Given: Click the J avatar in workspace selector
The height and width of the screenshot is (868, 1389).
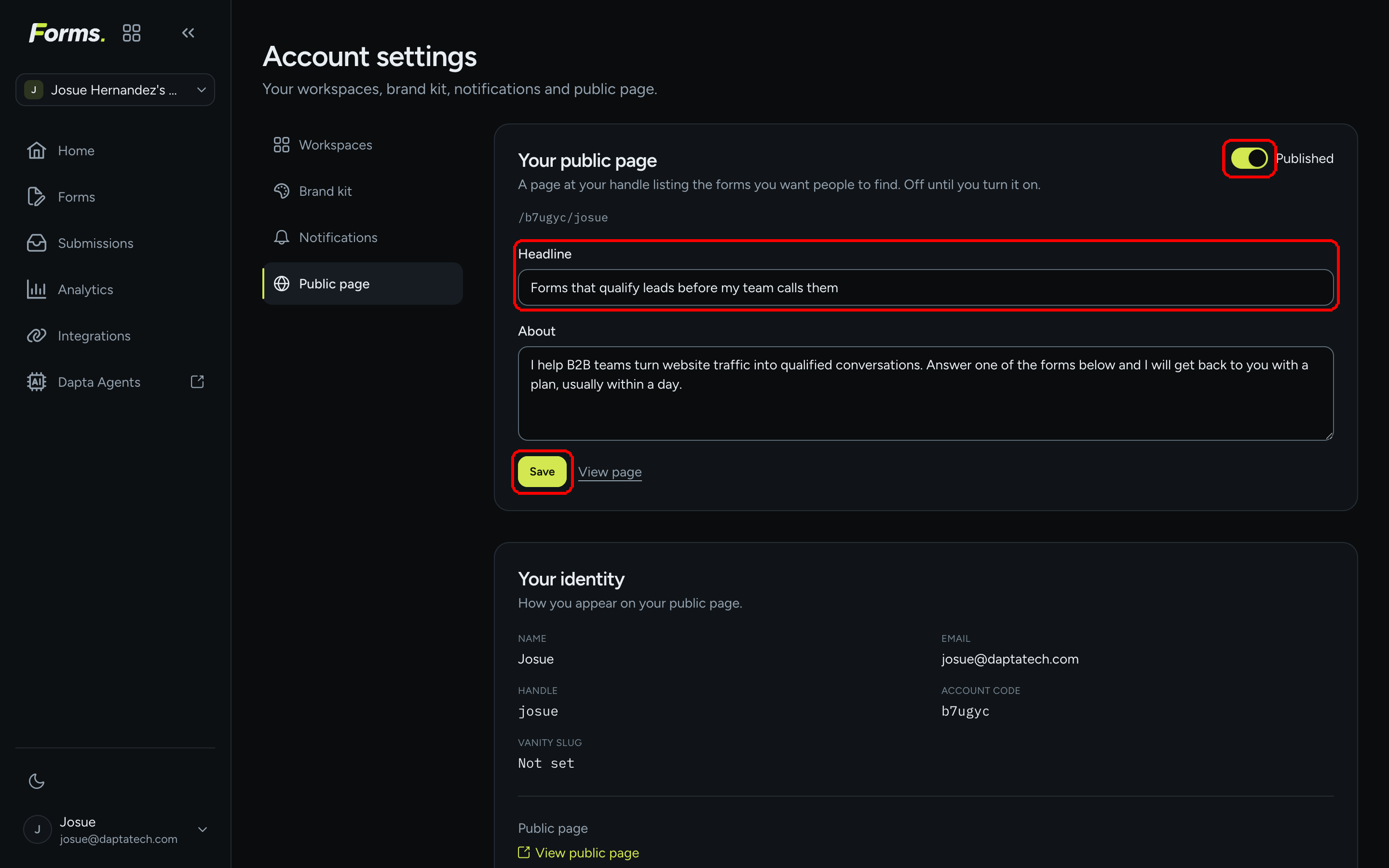Looking at the screenshot, I should point(34,90).
